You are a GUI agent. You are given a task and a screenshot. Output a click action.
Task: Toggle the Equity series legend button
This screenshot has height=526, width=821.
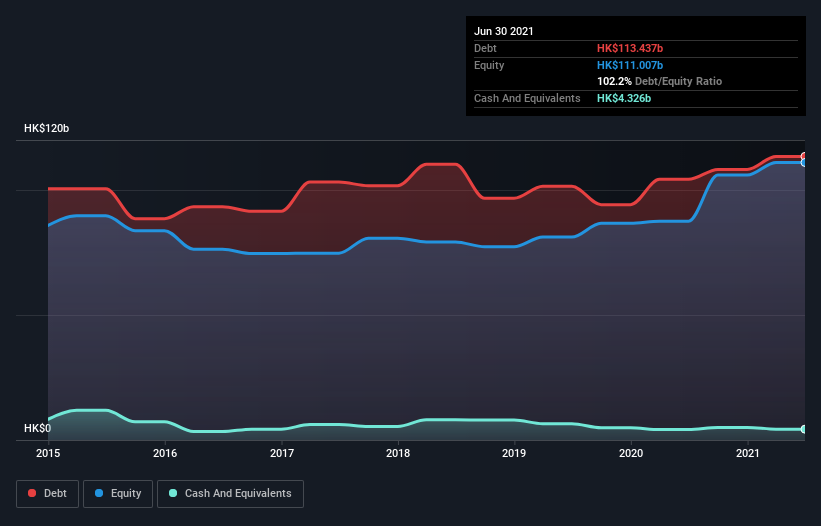[x=118, y=494]
